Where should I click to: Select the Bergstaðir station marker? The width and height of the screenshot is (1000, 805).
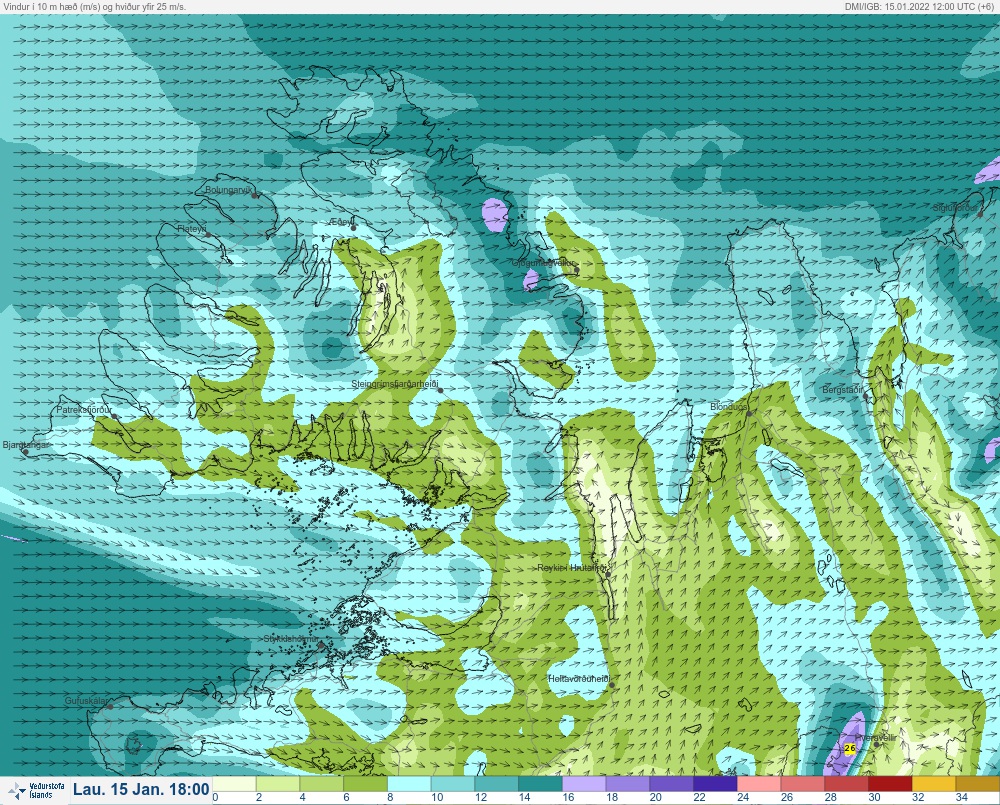(865, 396)
